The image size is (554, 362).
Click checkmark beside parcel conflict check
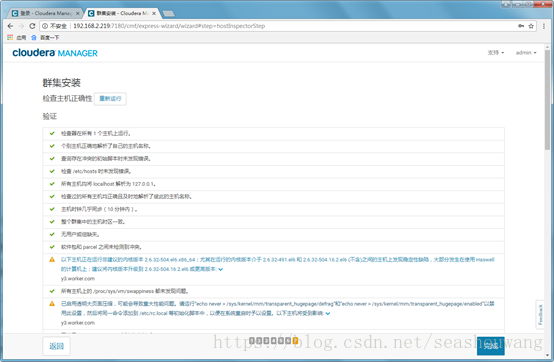pos(52,247)
